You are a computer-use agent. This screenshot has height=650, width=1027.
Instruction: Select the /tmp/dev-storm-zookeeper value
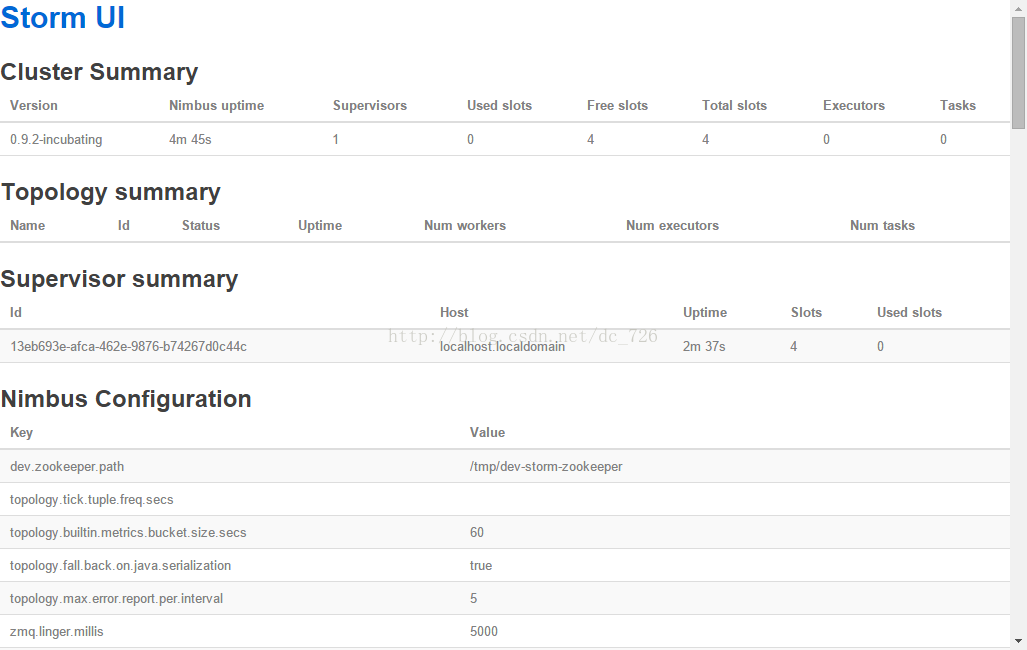546,467
